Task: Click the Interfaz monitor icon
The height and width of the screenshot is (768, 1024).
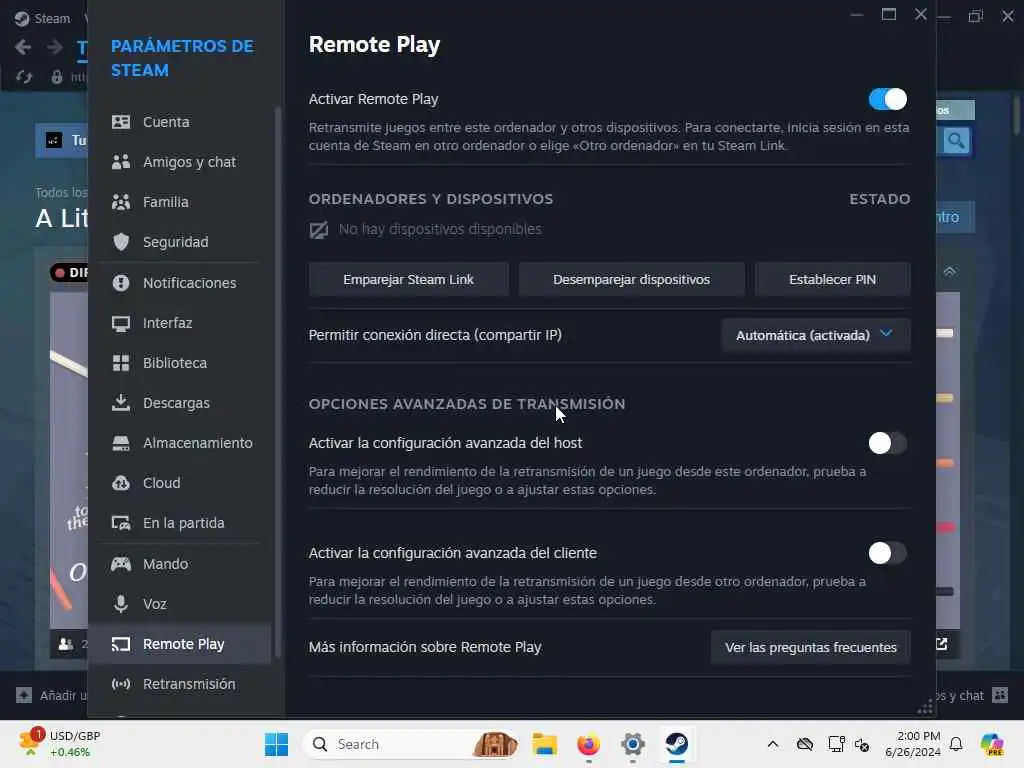Action: [x=121, y=323]
